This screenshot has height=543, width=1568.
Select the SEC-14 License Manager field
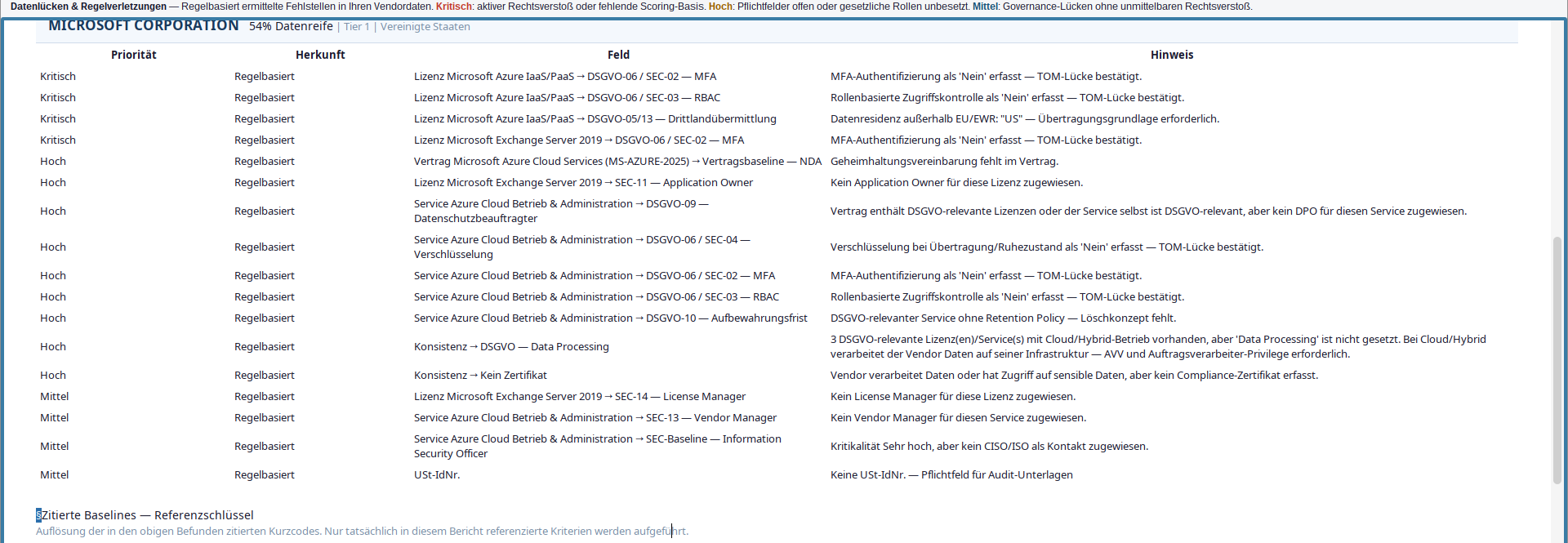[x=580, y=396]
